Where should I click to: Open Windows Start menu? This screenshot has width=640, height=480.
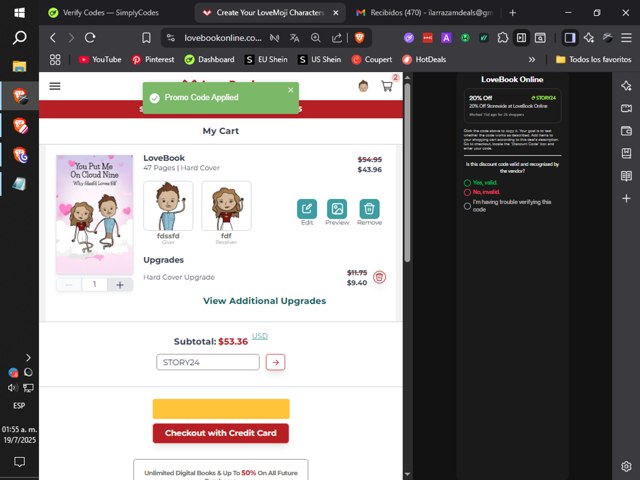19,13
